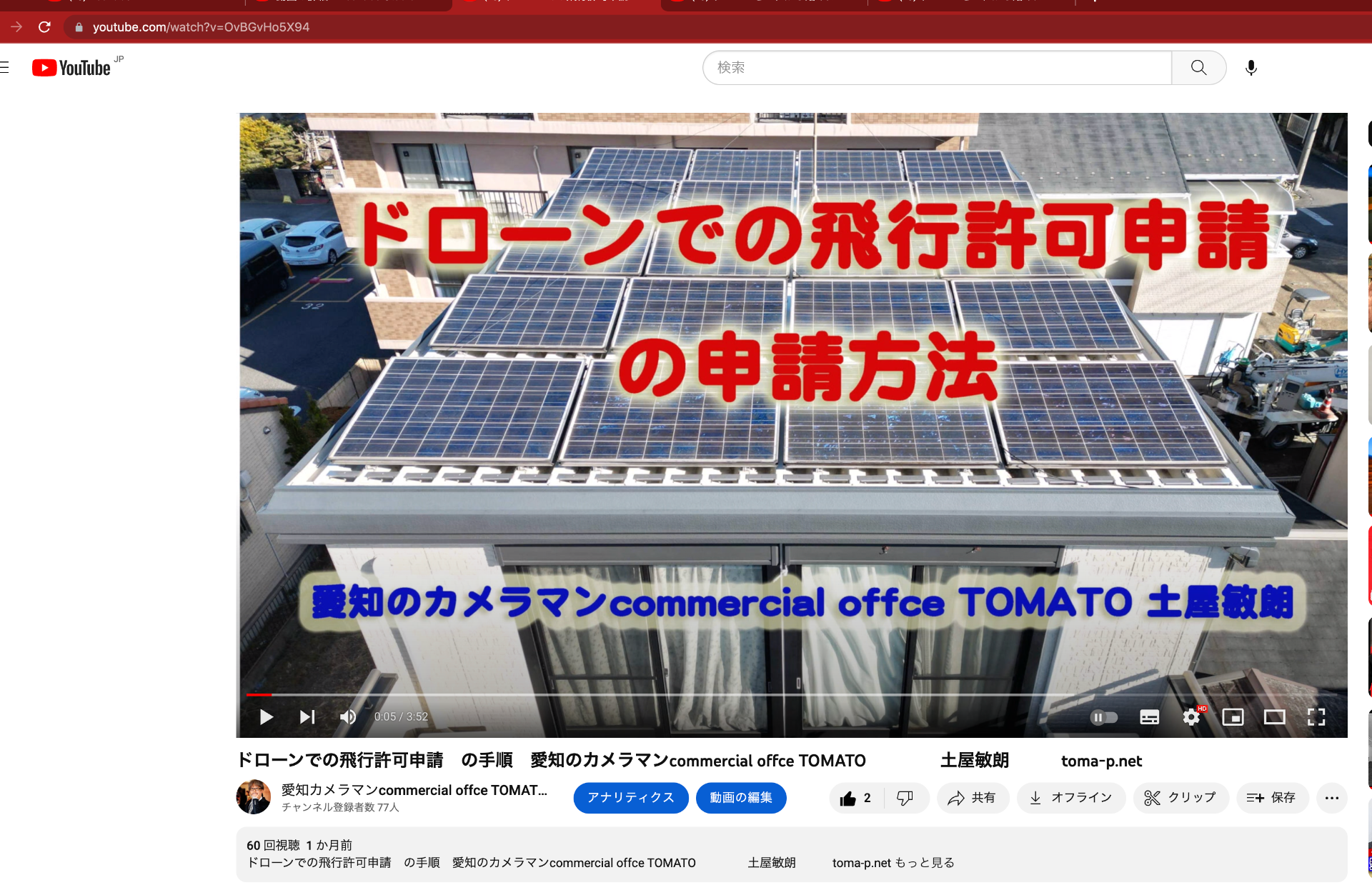
Task: Enter full screen mode
Action: point(1316,716)
